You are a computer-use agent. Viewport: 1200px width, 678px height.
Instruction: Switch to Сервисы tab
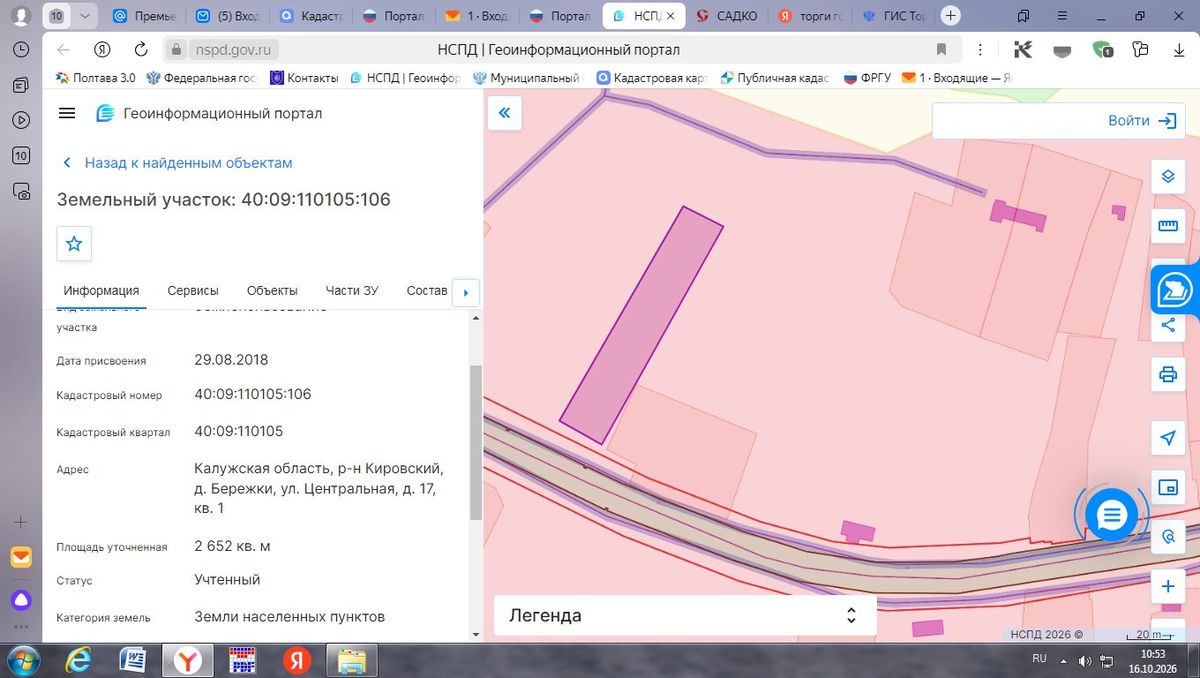[x=193, y=291]
